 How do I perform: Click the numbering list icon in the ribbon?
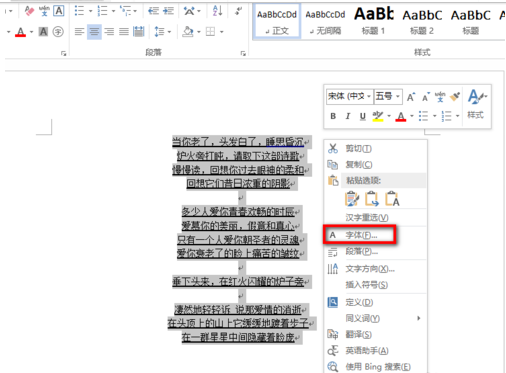click(102, 11)
